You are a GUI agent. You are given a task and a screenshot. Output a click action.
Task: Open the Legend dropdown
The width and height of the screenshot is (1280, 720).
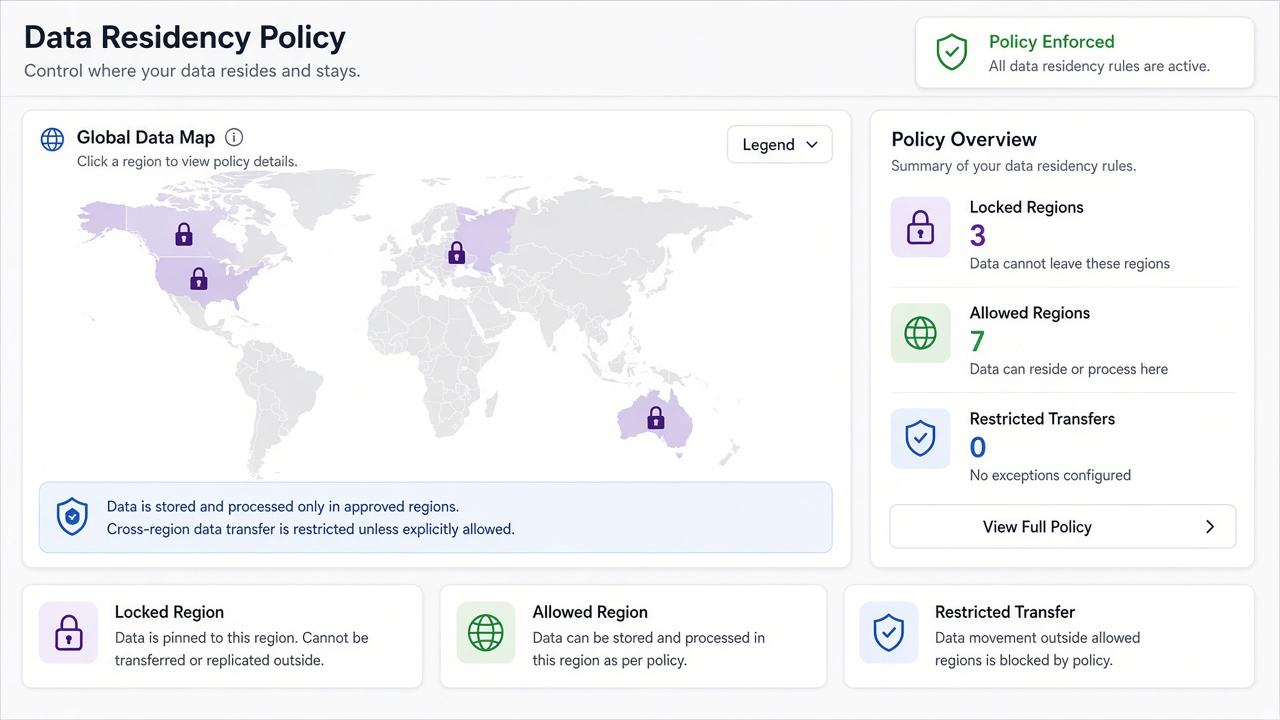pyautogui.click(x=780, y=145)
